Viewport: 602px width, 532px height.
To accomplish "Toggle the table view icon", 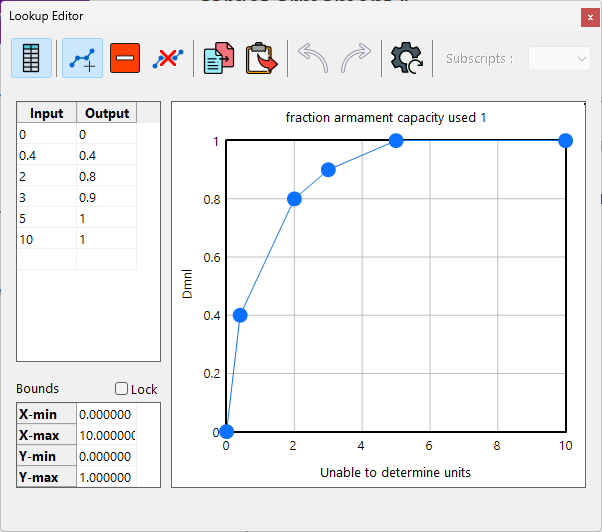I will [32, 59].
